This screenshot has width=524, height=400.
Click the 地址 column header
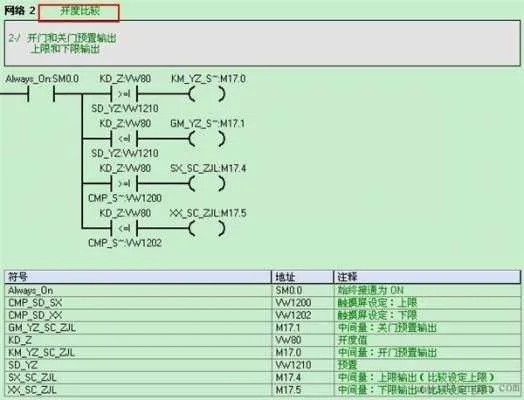(302, 277)
